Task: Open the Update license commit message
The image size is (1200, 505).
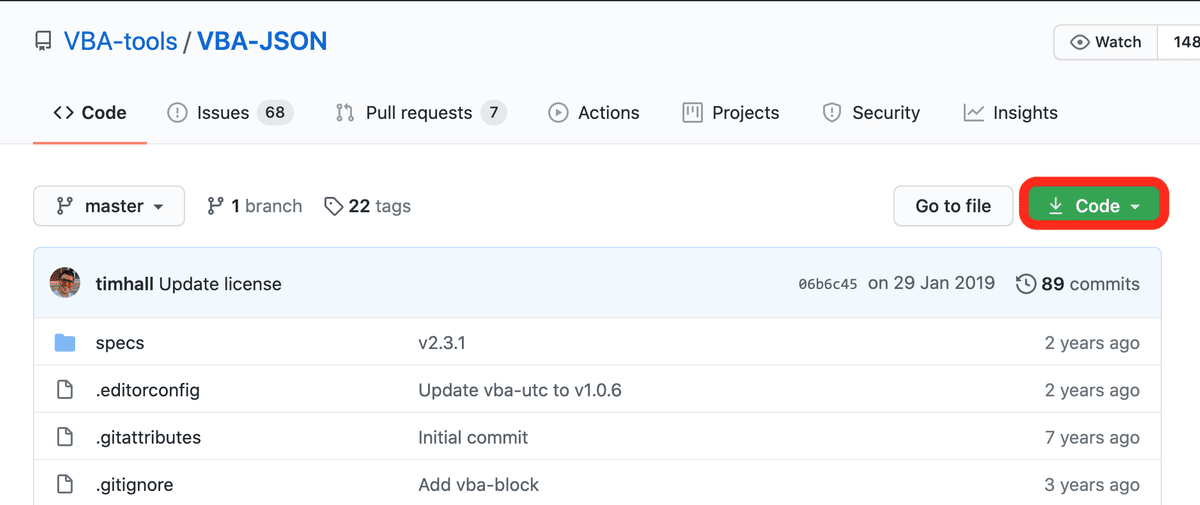Action: pos(220,284)
